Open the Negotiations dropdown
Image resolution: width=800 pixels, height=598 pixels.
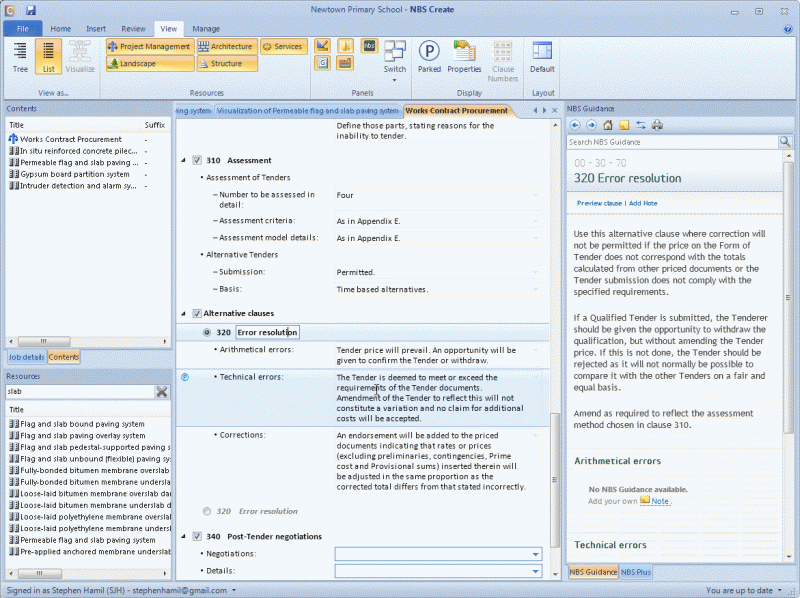(535, 552)
